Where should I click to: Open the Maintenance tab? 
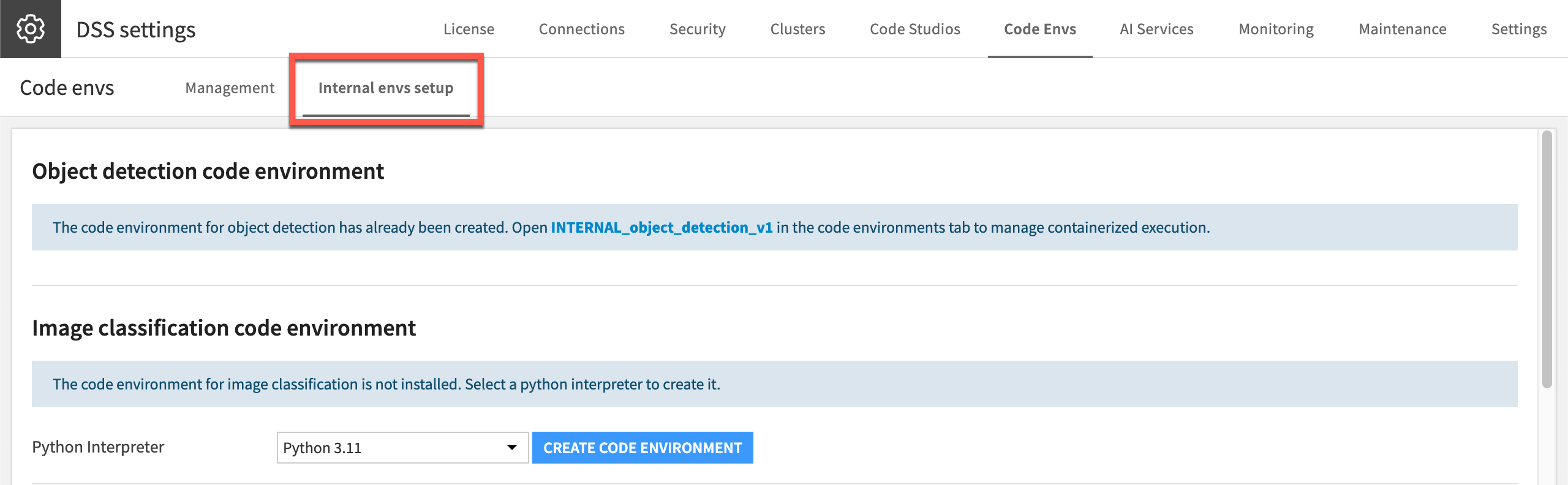[x=1403, y=29]
